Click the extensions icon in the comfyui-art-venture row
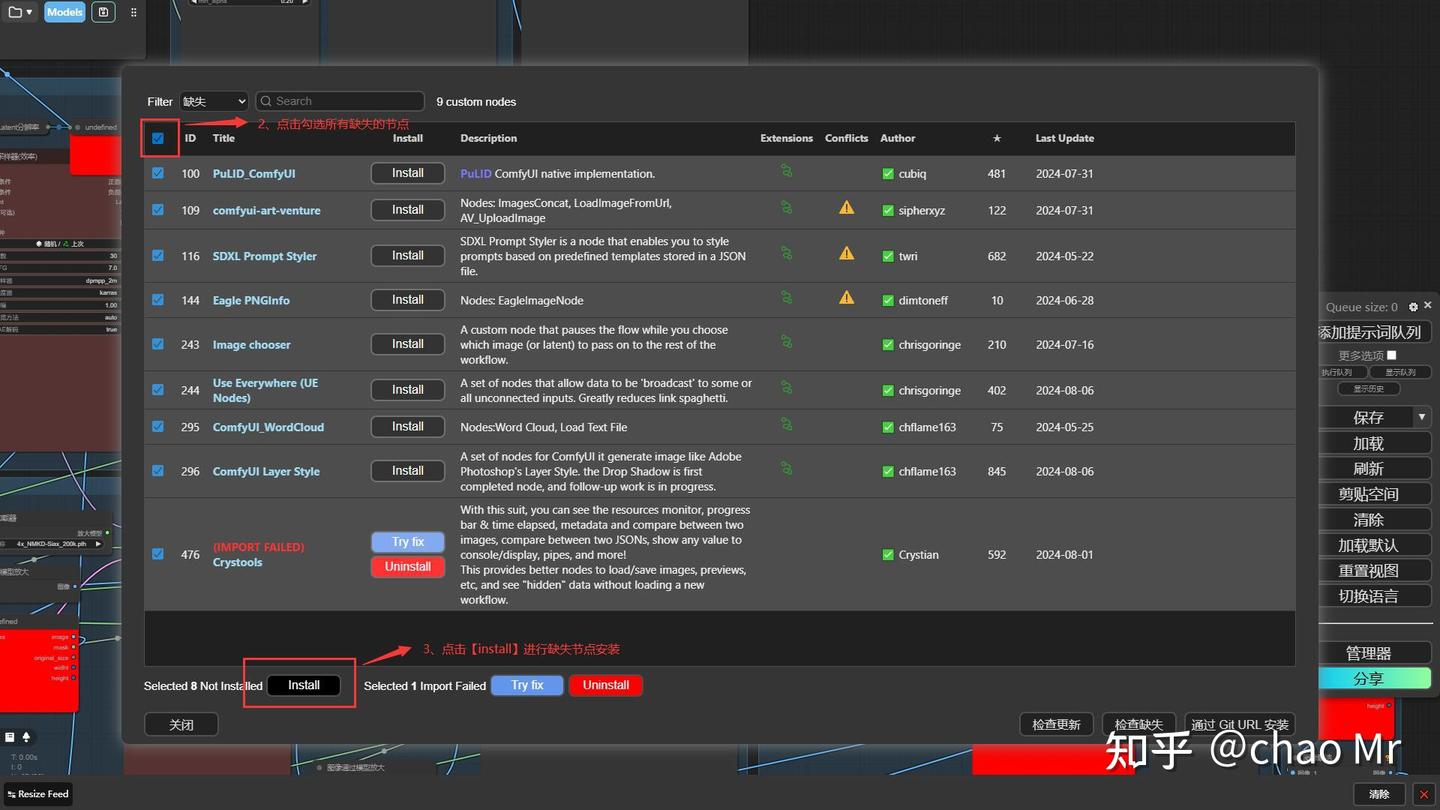Screen dimensions: 1440x810 (787, 208)
